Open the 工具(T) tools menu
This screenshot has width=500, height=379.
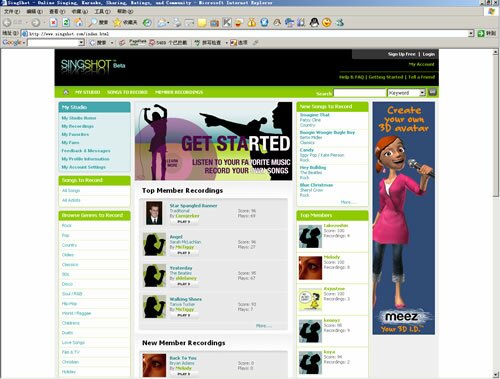coord(102,11)
